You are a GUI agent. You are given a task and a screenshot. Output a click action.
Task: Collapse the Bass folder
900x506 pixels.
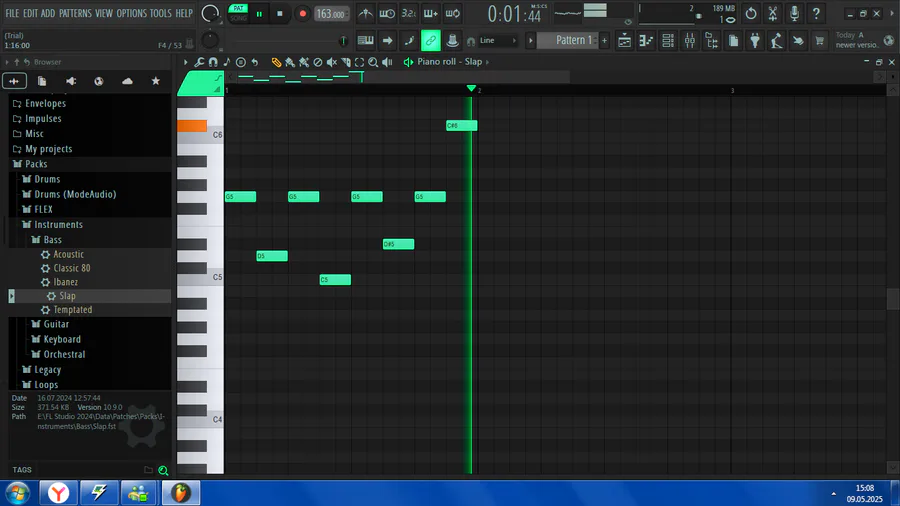[52, 240]
